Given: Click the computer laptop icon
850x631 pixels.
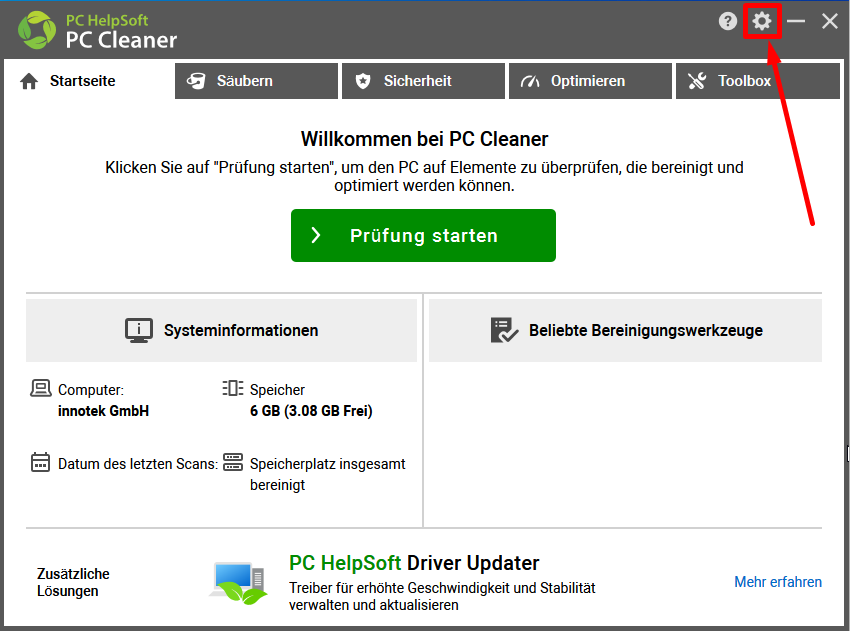Looking at the screenshot, I should [40, 389].
